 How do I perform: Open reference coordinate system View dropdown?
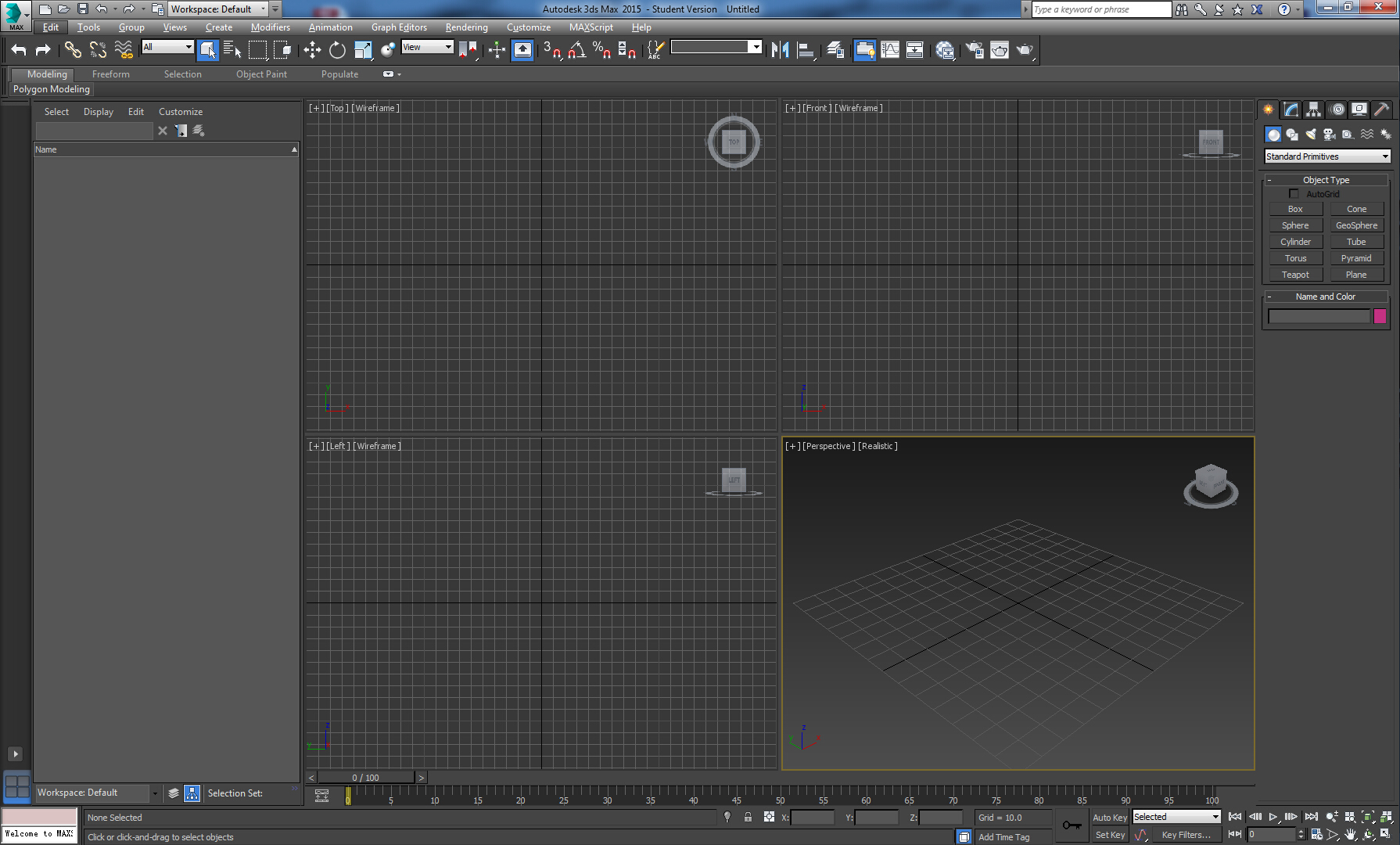[x=427, y=47]
